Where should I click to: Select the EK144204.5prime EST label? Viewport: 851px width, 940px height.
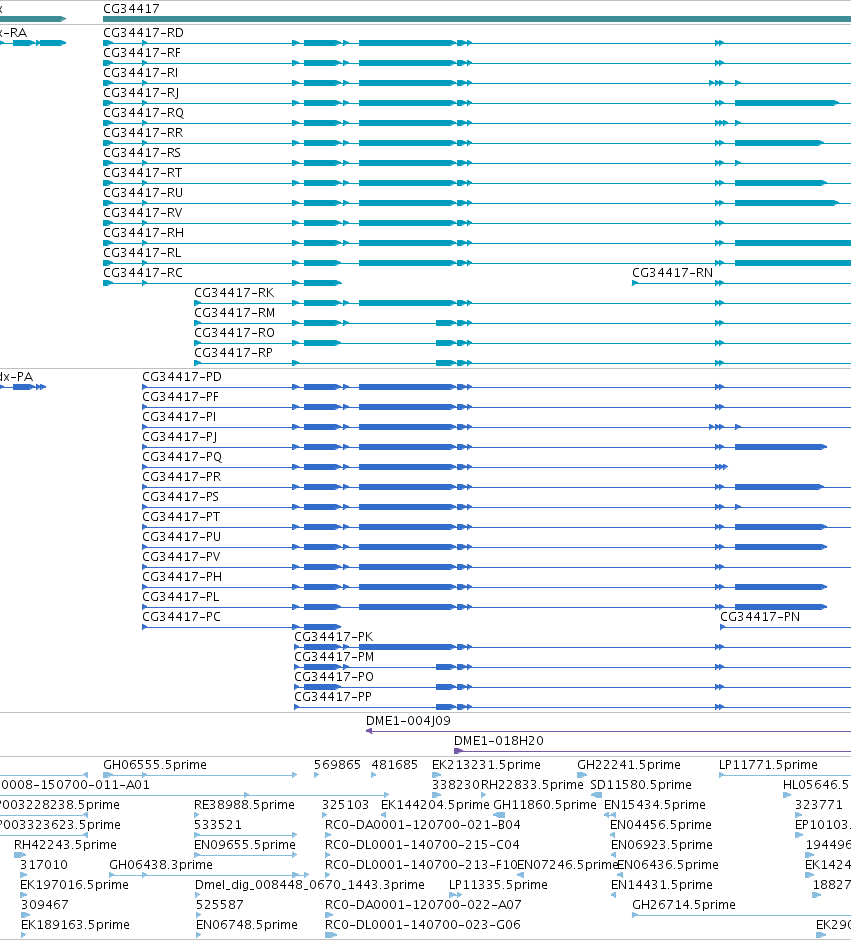point(435,805)
